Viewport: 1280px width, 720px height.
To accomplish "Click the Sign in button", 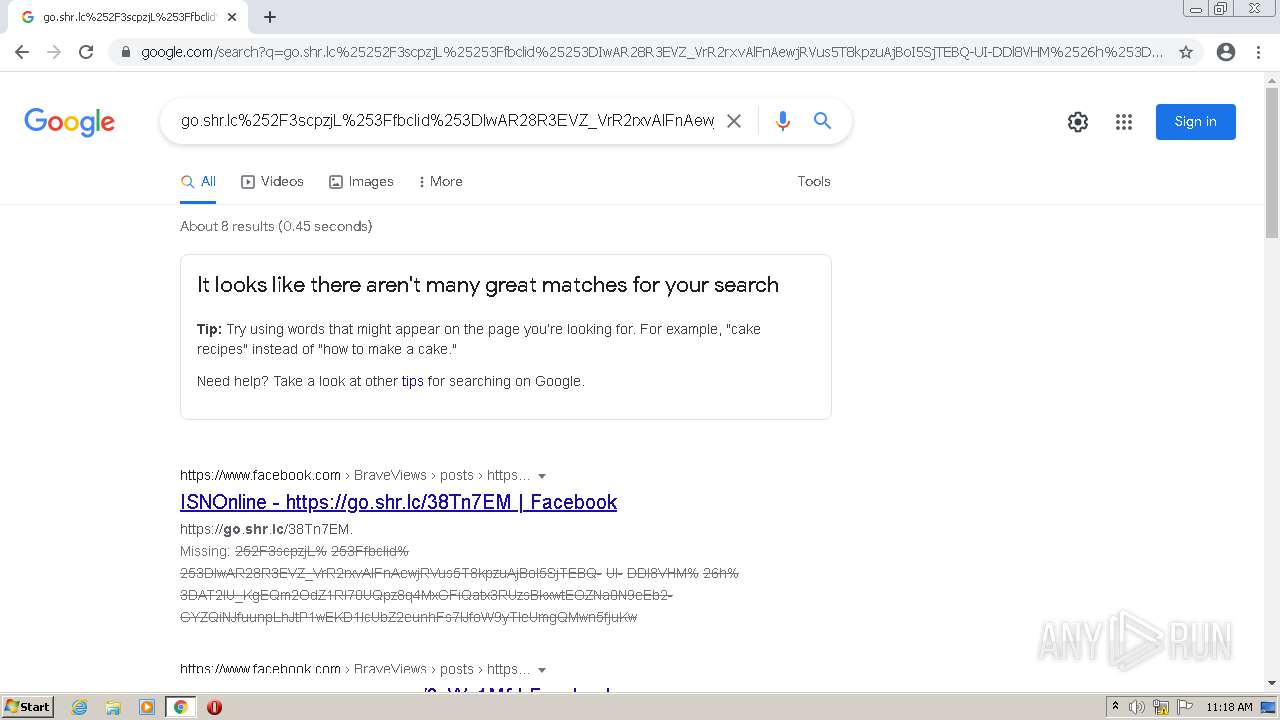I will tap(1196, 122).
